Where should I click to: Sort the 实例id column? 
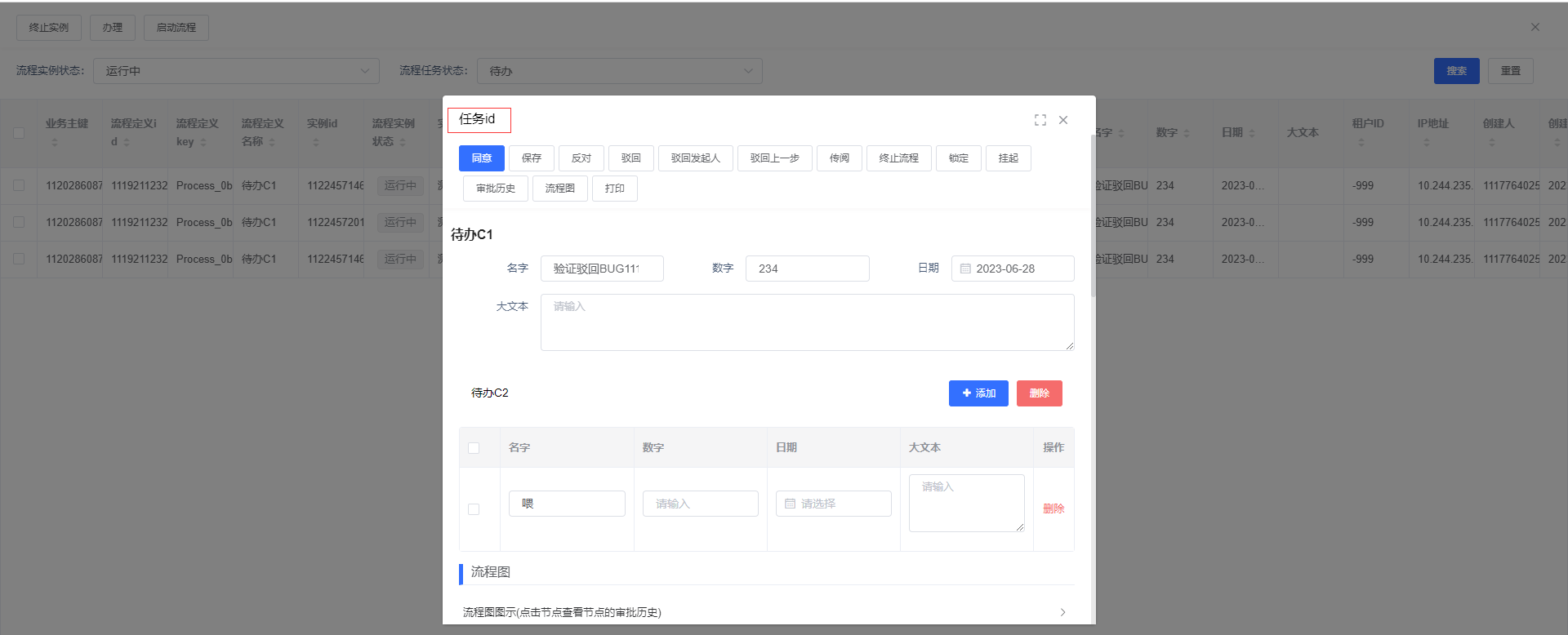pos(316,142)
